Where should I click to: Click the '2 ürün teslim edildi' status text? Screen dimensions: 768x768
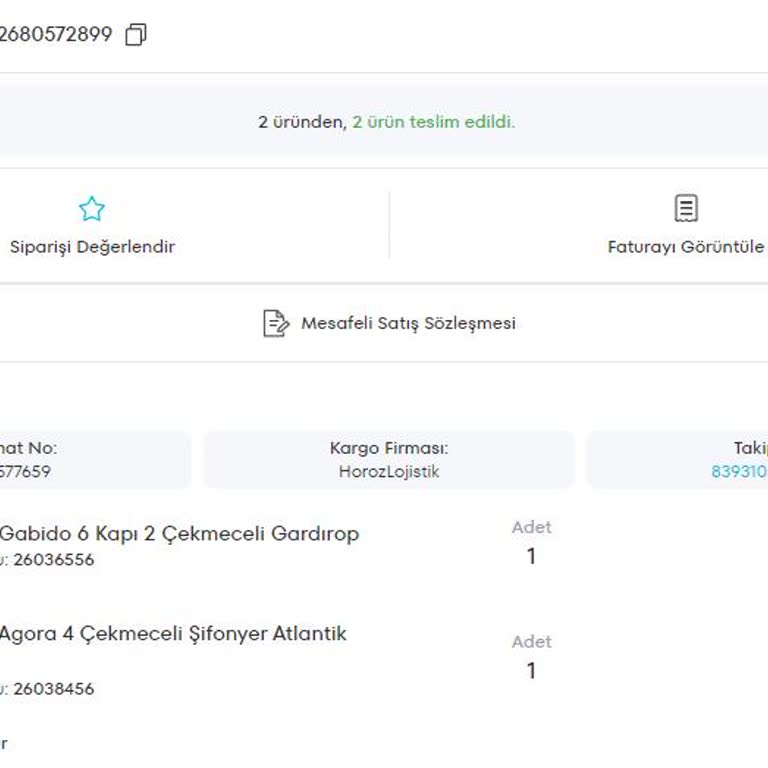pos(433,122)
